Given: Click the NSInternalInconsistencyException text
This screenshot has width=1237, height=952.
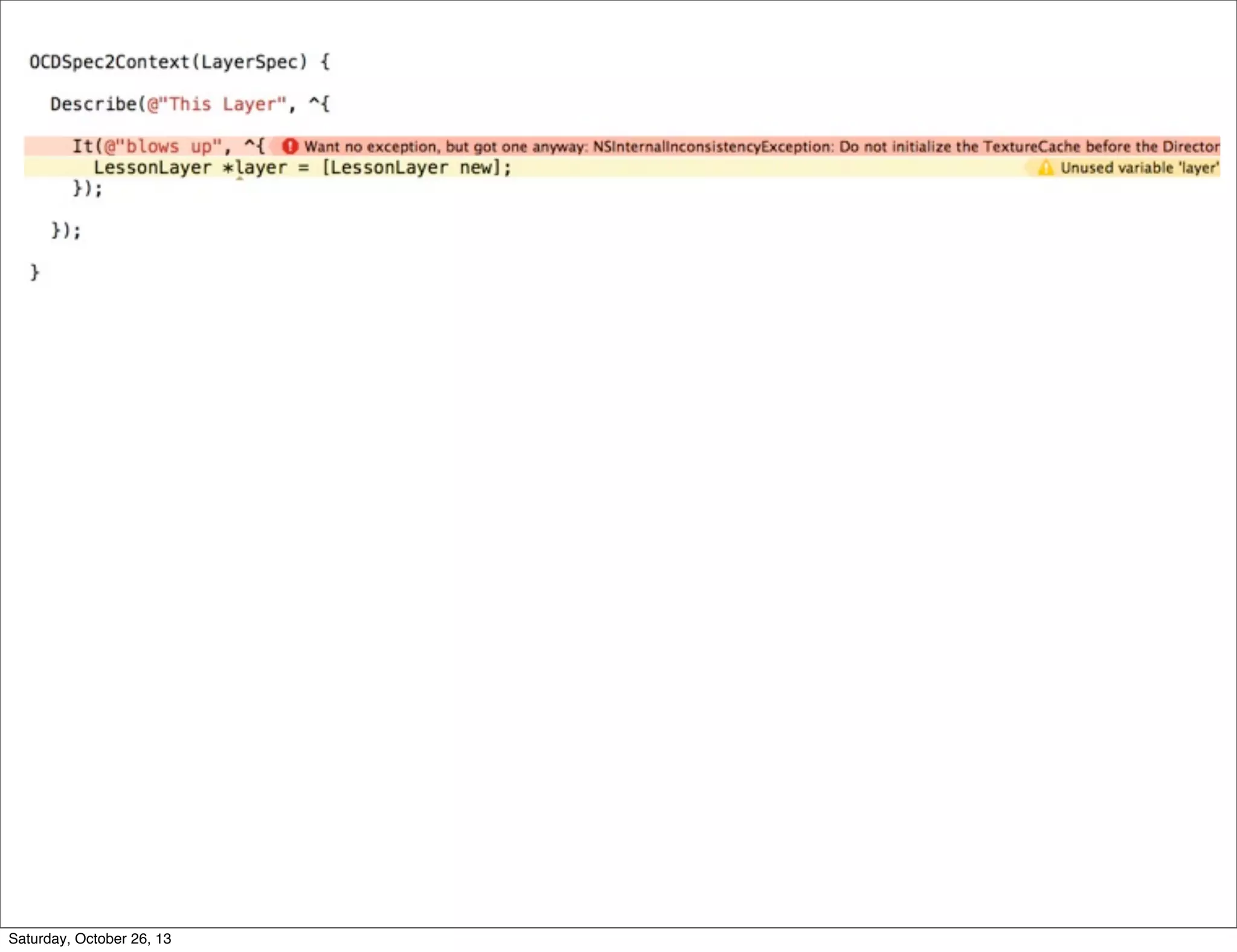Looking at the screenshot, I should (x=712, y=147).
